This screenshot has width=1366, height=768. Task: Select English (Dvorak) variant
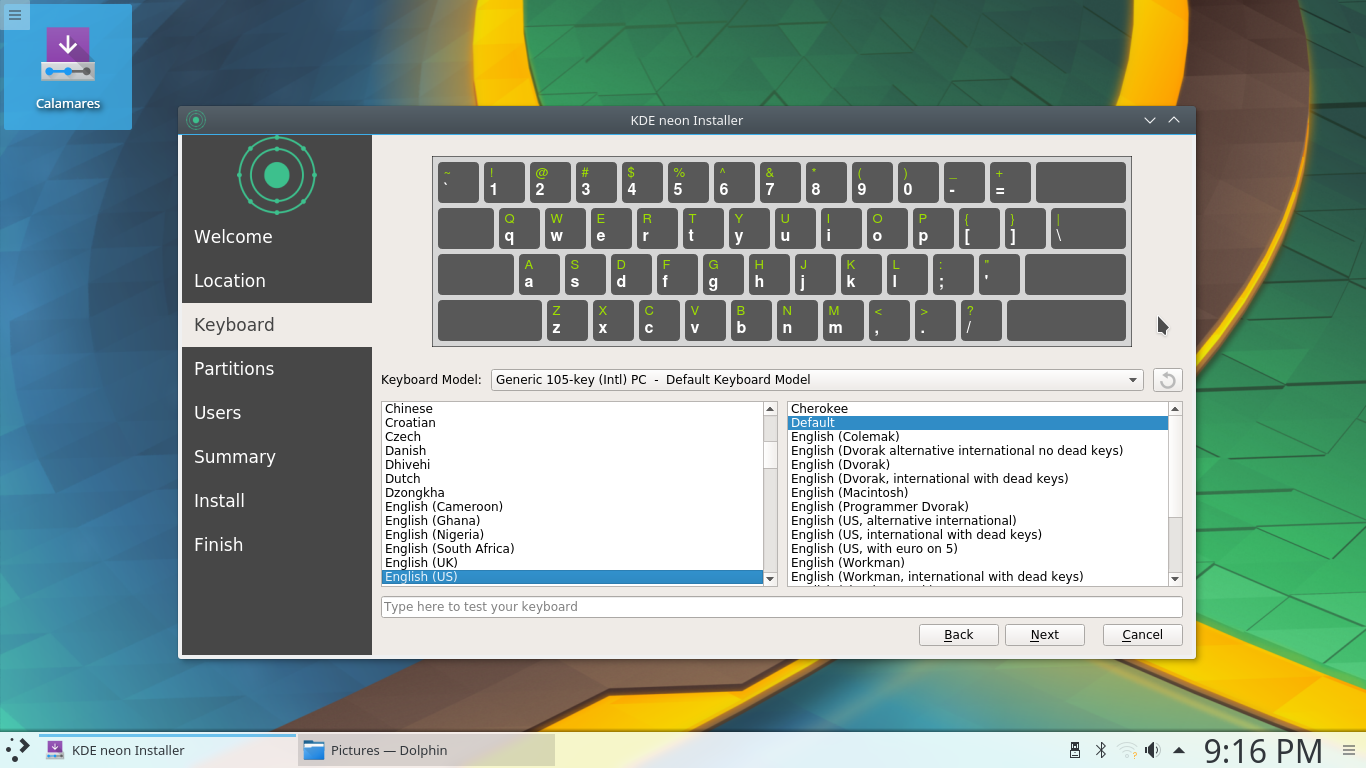978,465
